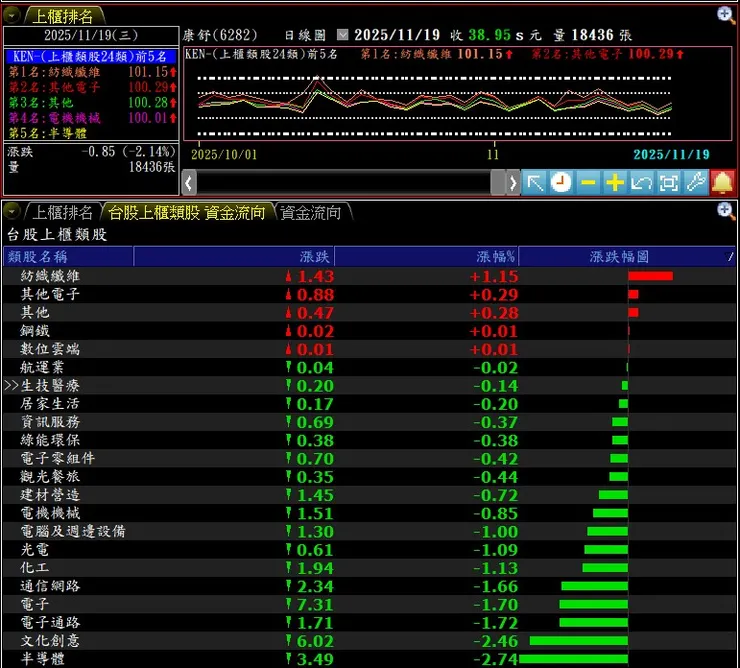Click the fit-to-screen frame icon
Screen dimensions: 740x668
(668, 183)
